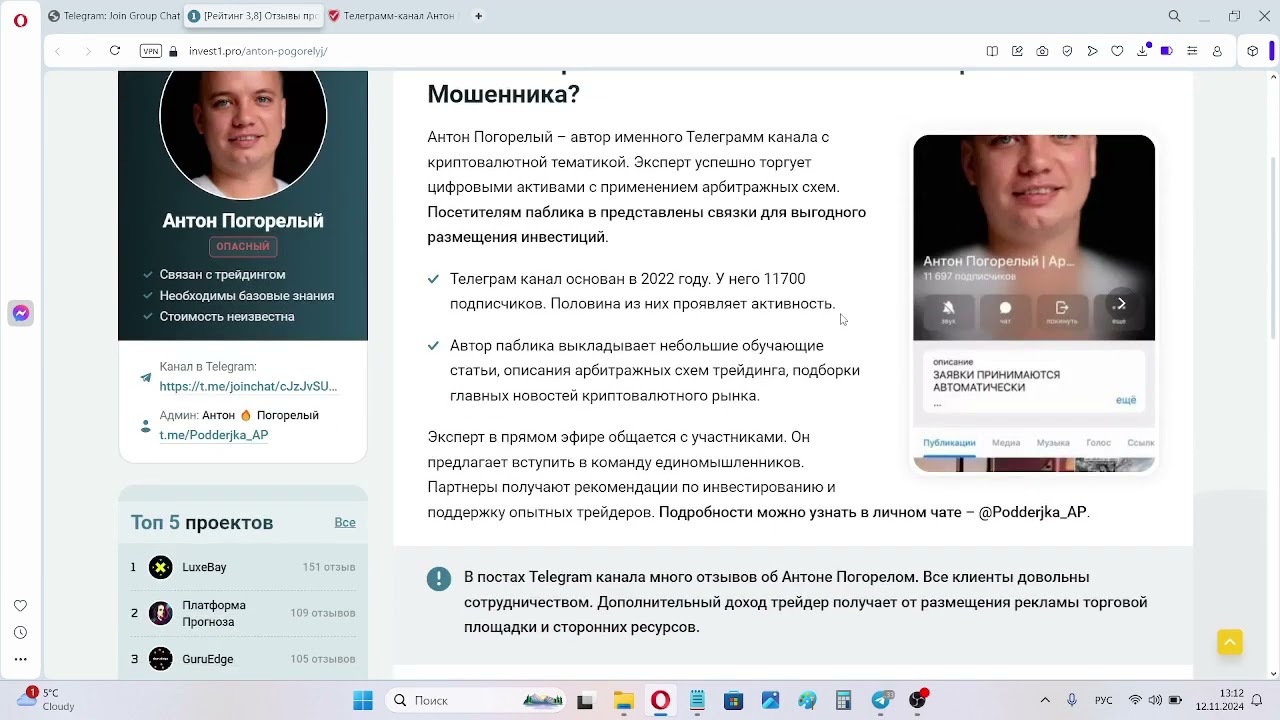Open File Explorer from taskbar
The height and width of the screenshot is (720, 1280).
coord(623,700)
